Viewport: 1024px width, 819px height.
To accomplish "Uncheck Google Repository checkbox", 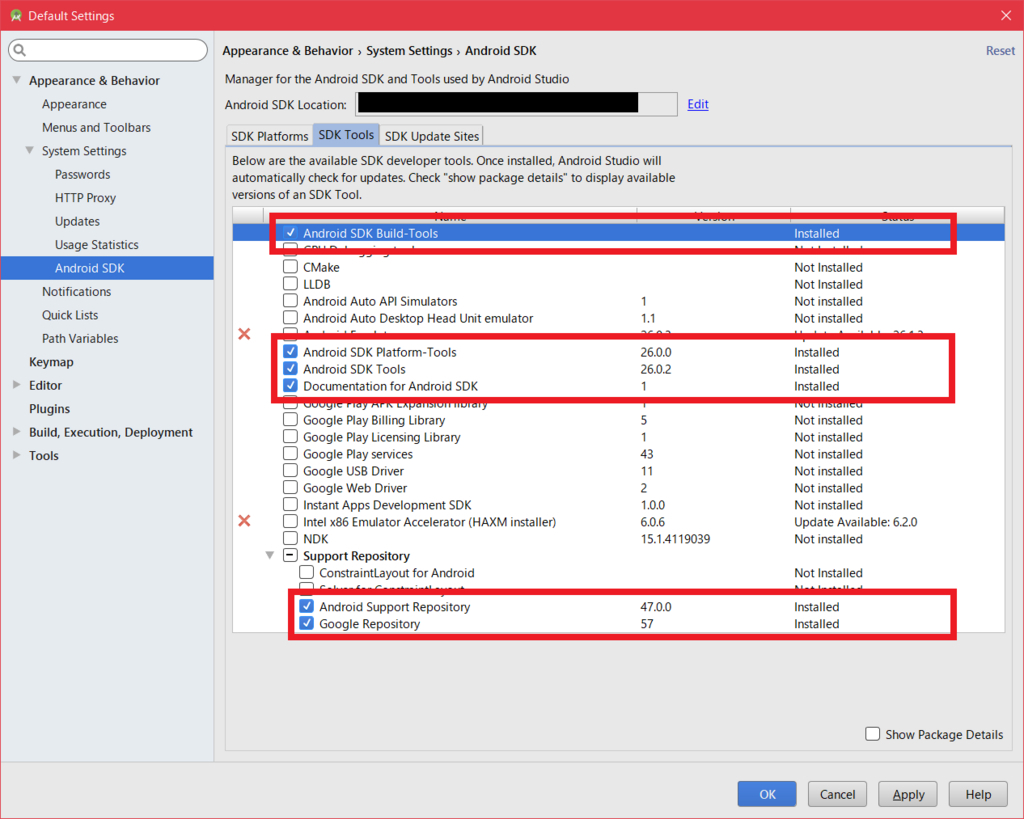I will pyautogui.click(x=306, y=623).
